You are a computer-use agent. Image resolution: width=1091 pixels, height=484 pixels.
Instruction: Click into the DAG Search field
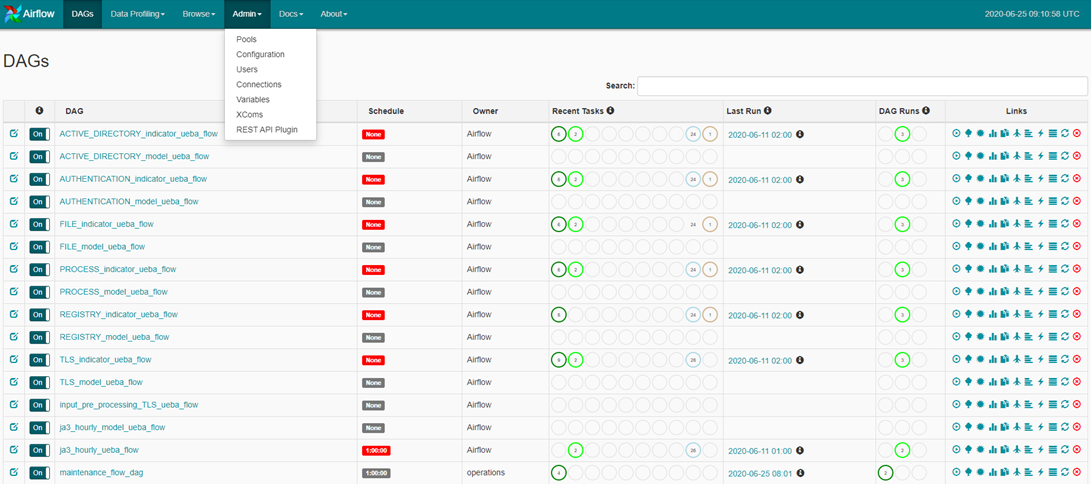tap(862, 87)
